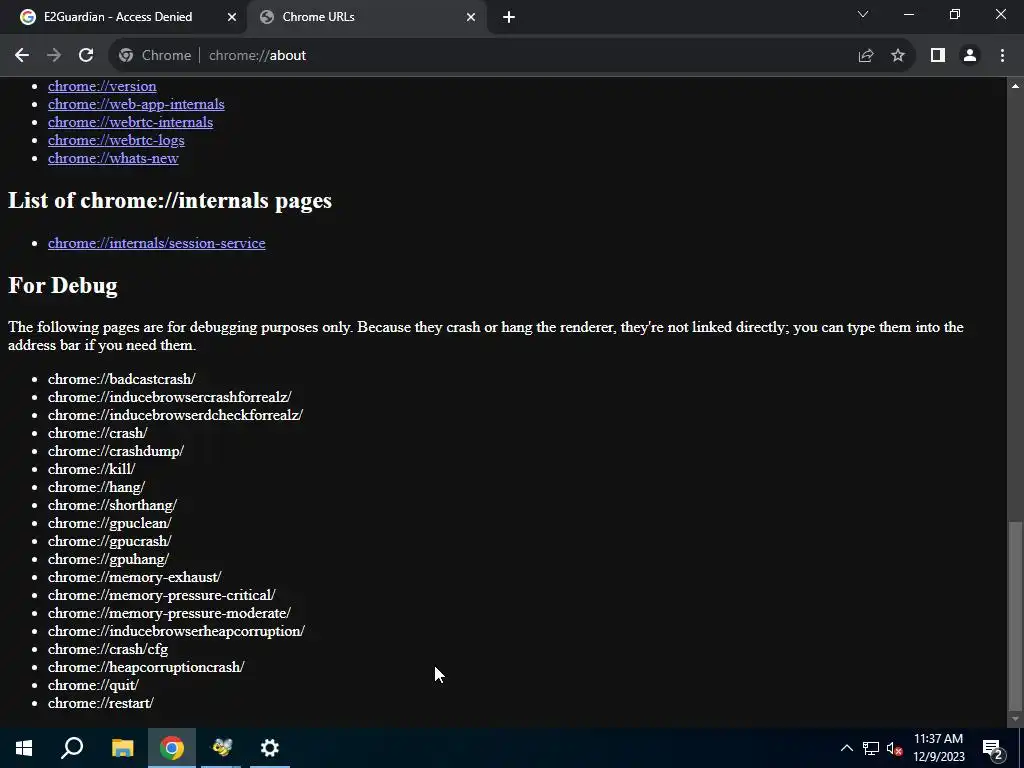This screenshot has width=1024, height=768.
Task: Go back to the previous page
Action: click(22, 56)
